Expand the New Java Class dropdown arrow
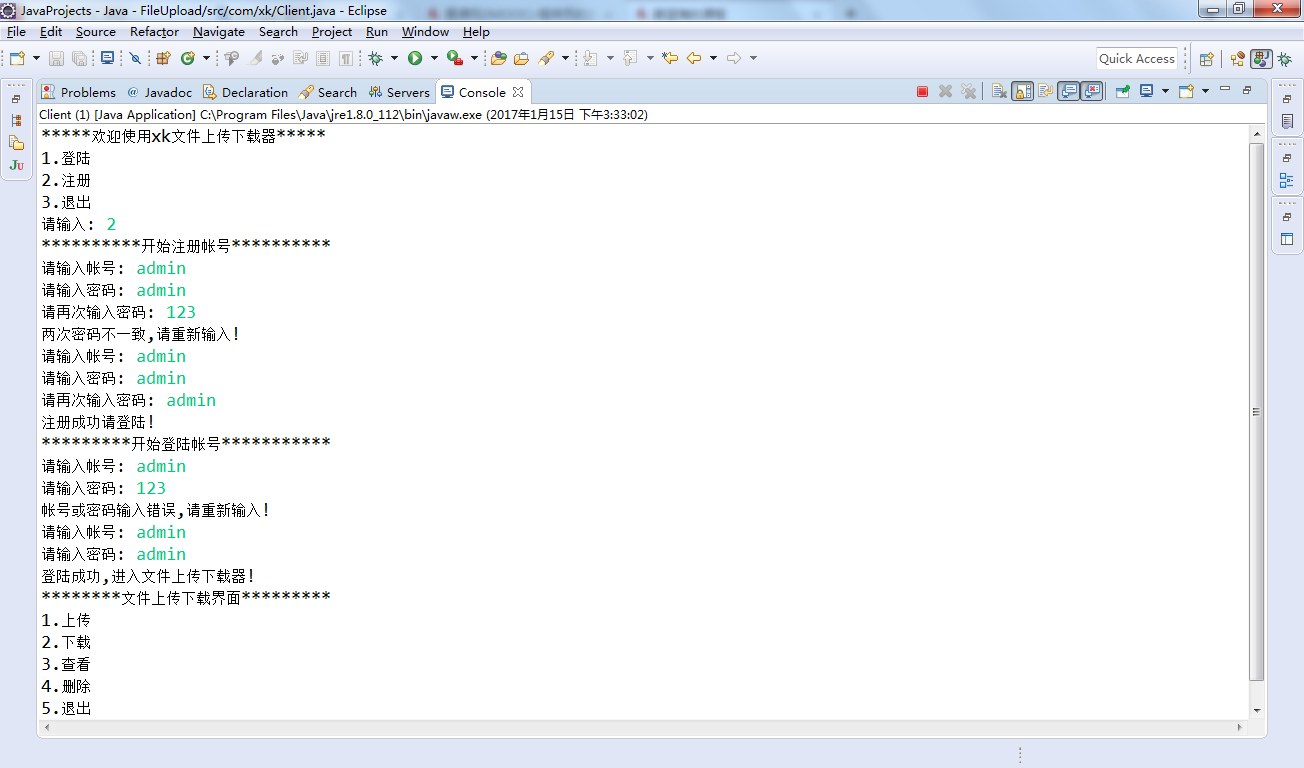Screen dimensions: 1304x768 tap(206, 58)
